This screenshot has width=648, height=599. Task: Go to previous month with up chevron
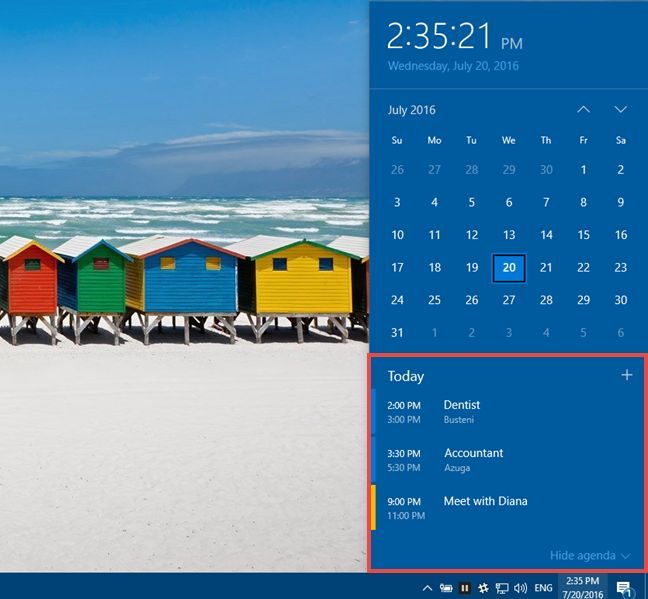(583, 110)
